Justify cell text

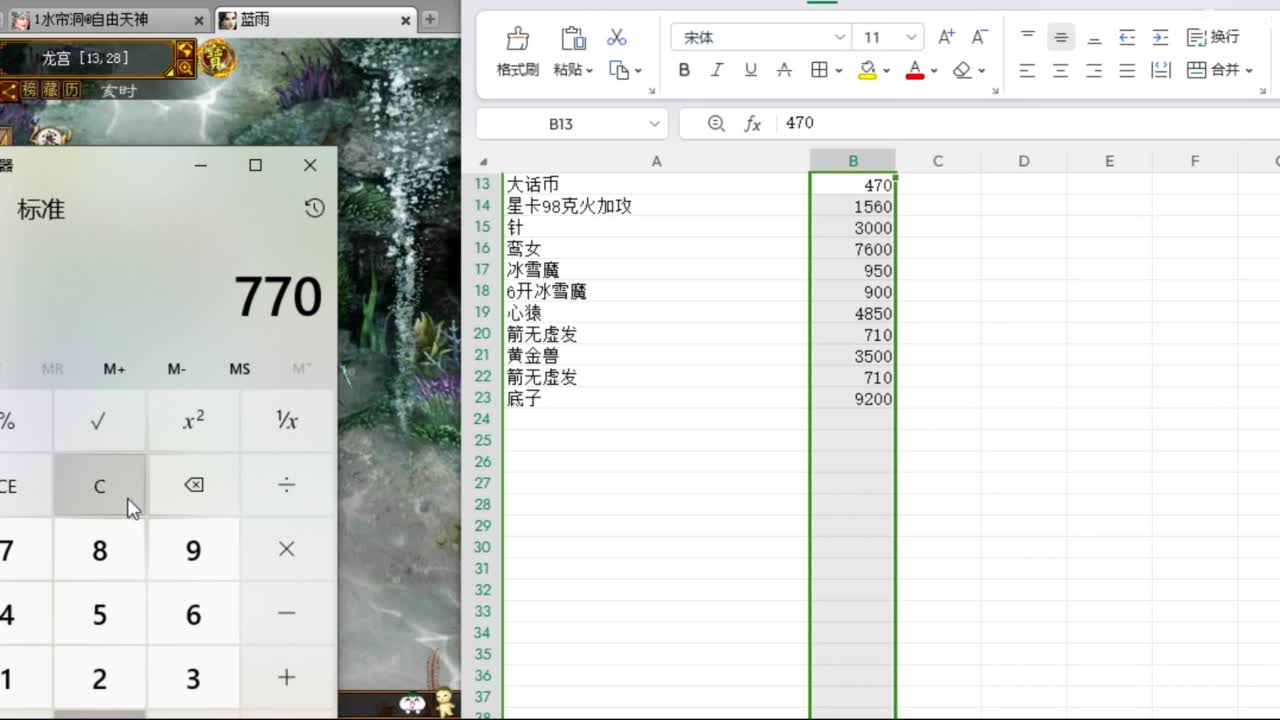(1127, 70)
